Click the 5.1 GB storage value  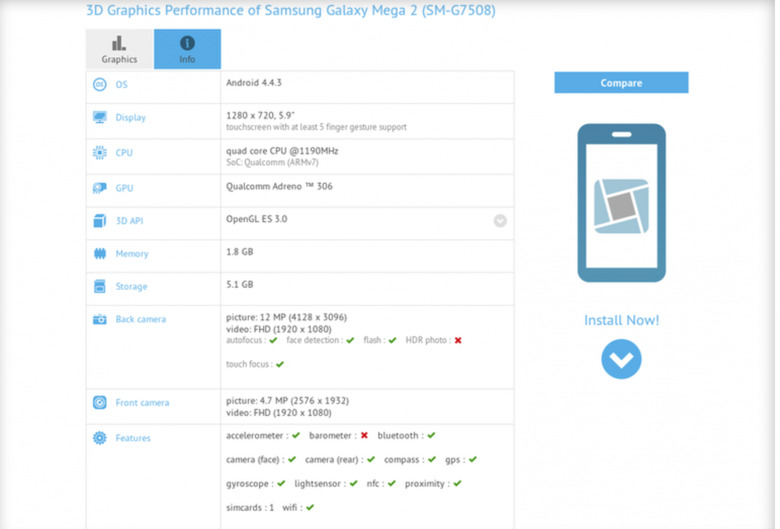click(x=240, y=285)
